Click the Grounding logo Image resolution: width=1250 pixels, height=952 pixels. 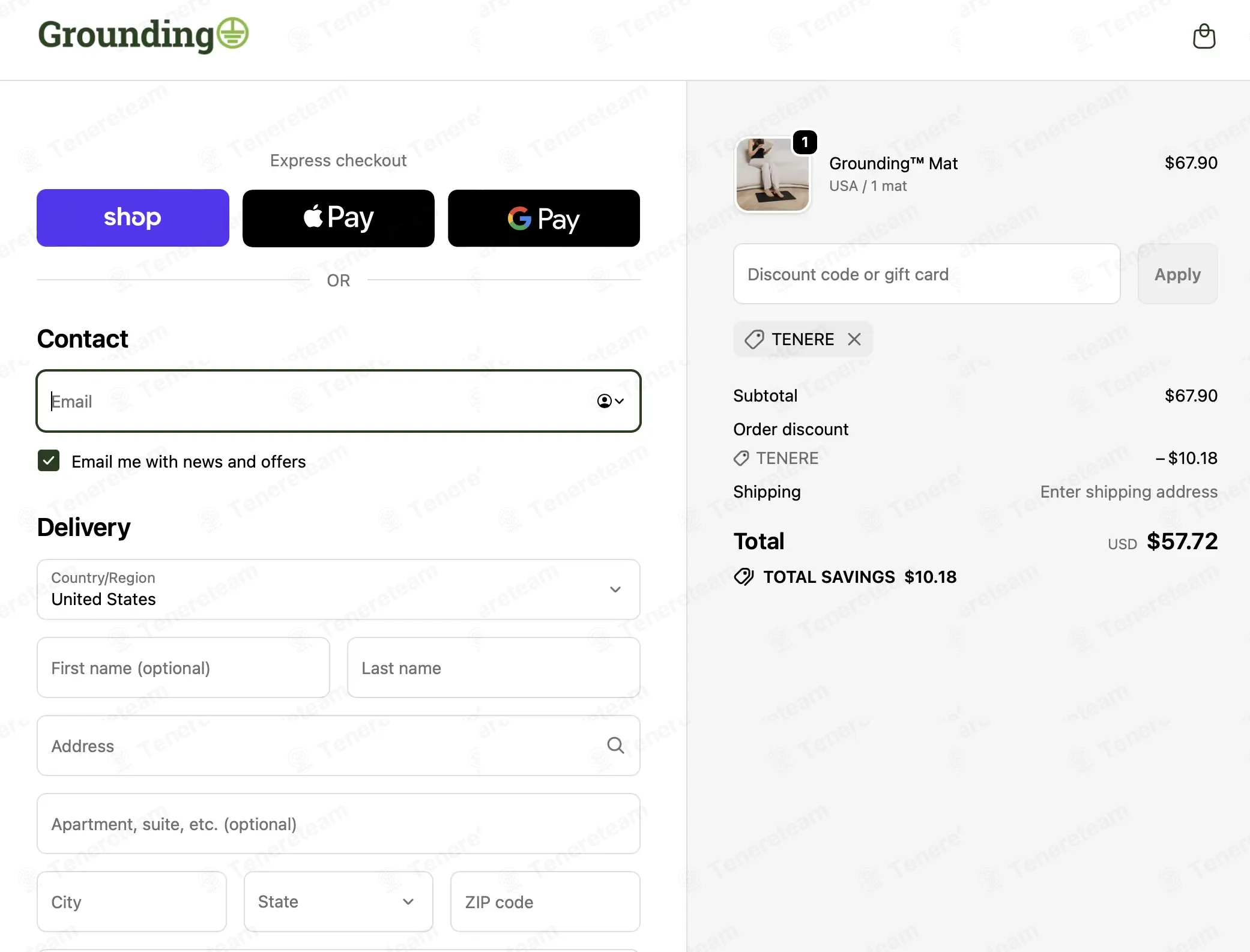(143, 34)
